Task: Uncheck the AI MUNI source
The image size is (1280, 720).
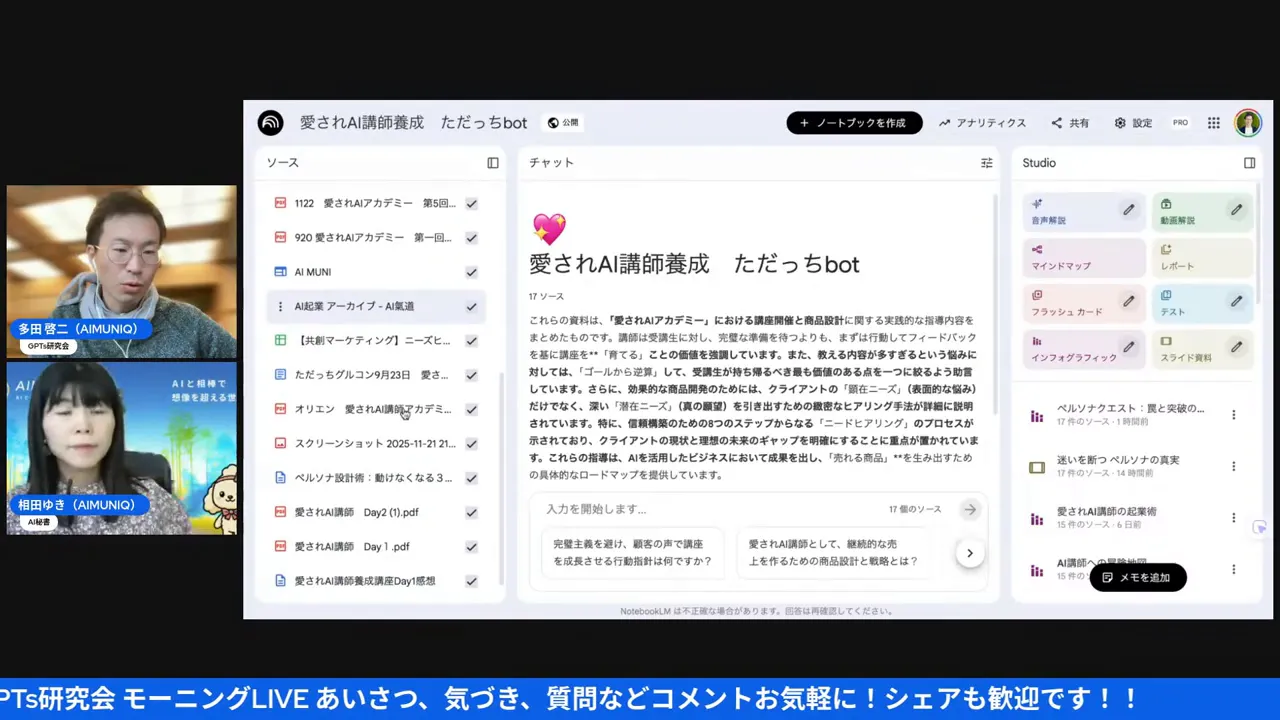Action: (471, 271)
